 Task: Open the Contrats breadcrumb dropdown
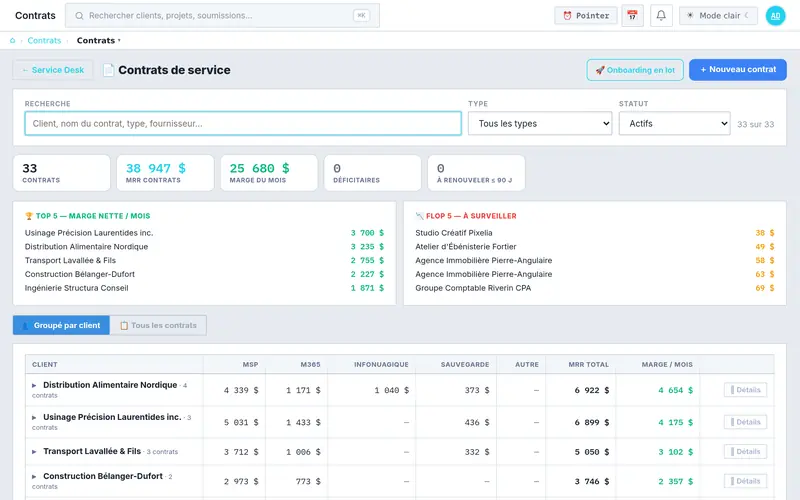(98, 40)
